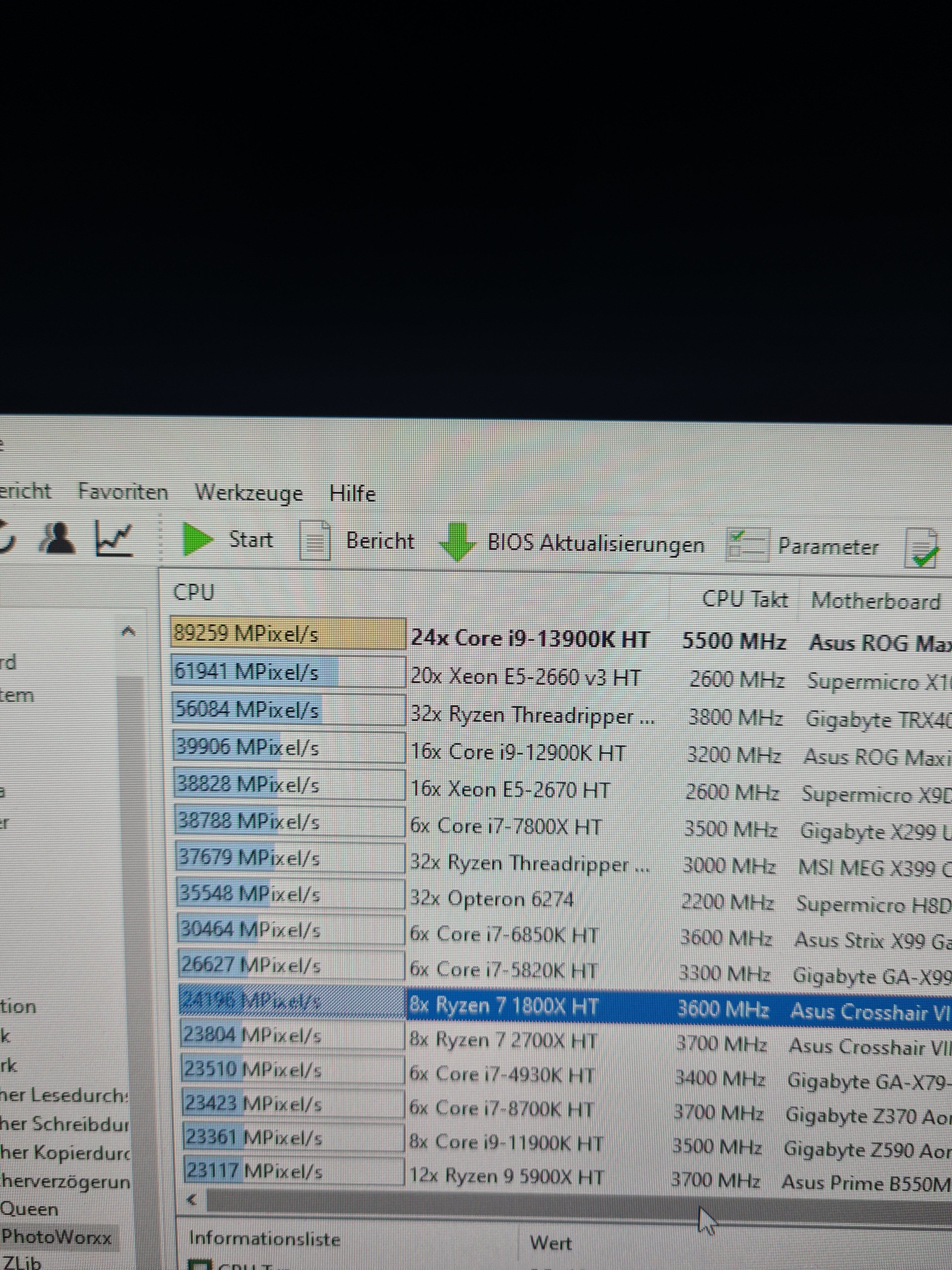The height and width of the screenshot is (1270, 952).
Task: Select ZLib benchmark in the sidebar
Action: pos(22,1262)
